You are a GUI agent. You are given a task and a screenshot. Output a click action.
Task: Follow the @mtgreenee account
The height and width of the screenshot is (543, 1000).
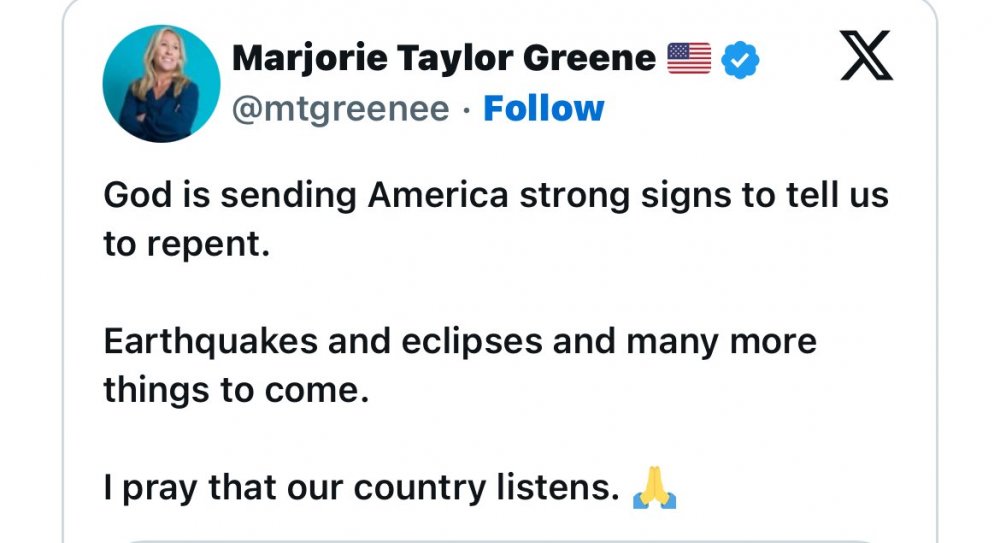tap(544, 108)
